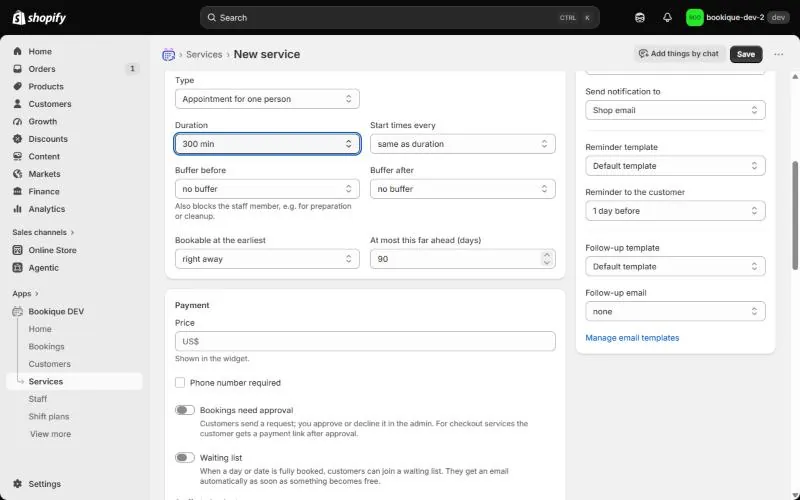800x500 pixels.
Task: Click the Growth icon in sidebar
Action: (18, 121)
